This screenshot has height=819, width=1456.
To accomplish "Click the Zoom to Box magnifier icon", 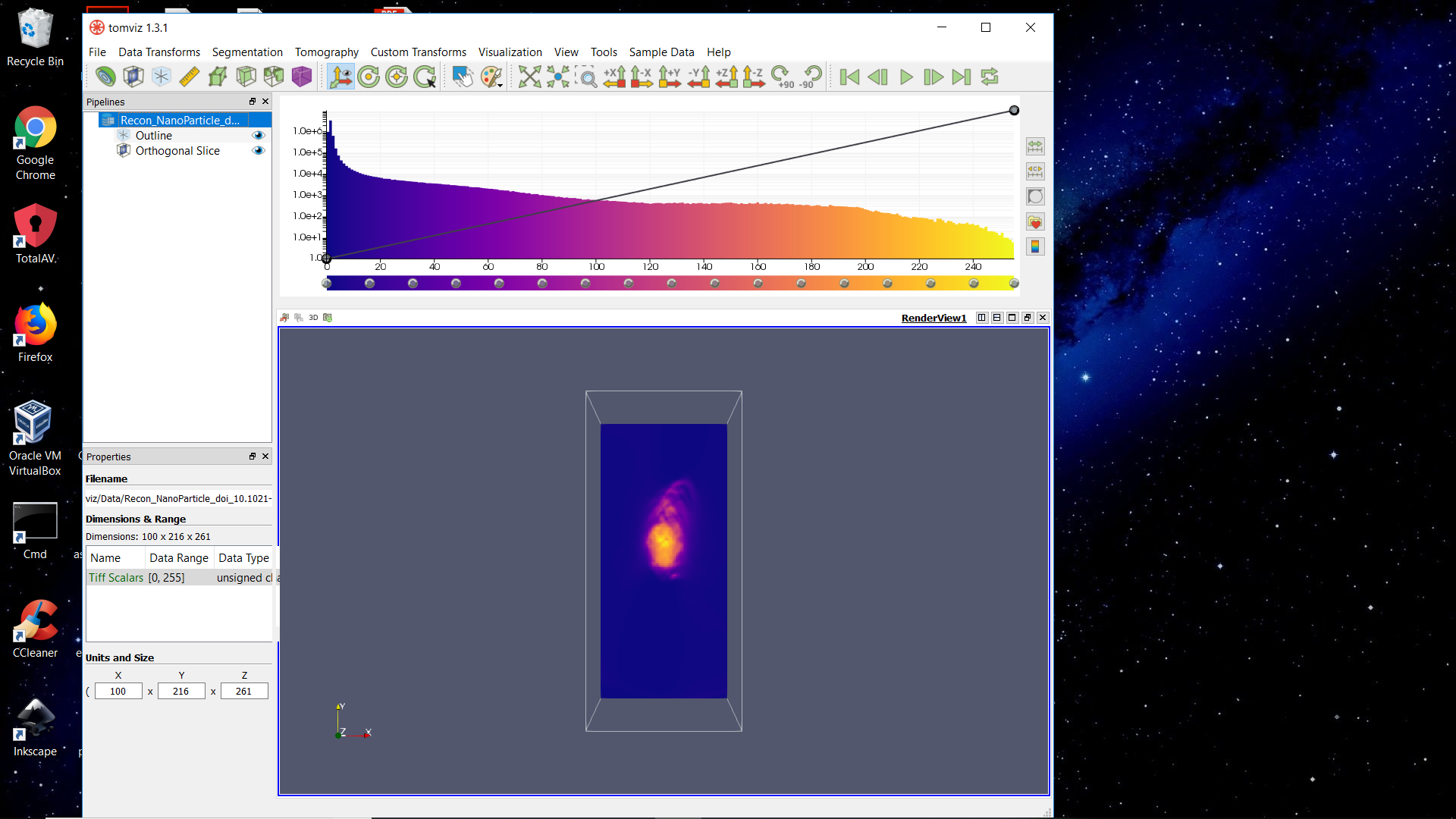I will pos(586,77).
